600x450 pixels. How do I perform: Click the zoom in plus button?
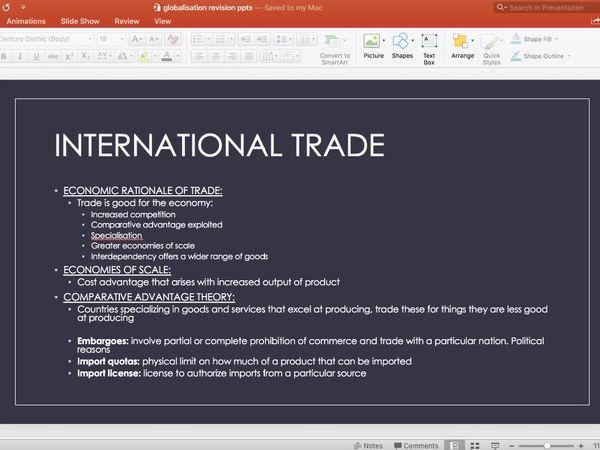(581, 446)
